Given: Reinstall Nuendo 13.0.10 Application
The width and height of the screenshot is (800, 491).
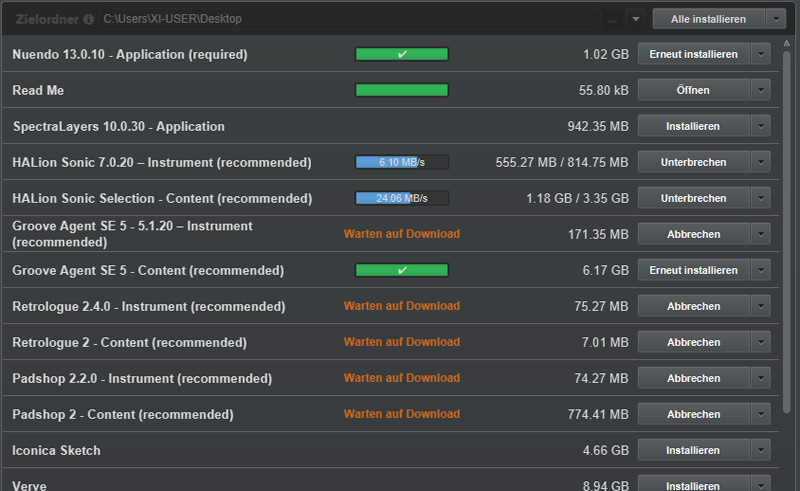Looking at the screenshot, I should pyautogui.click(x=693, y=54).
